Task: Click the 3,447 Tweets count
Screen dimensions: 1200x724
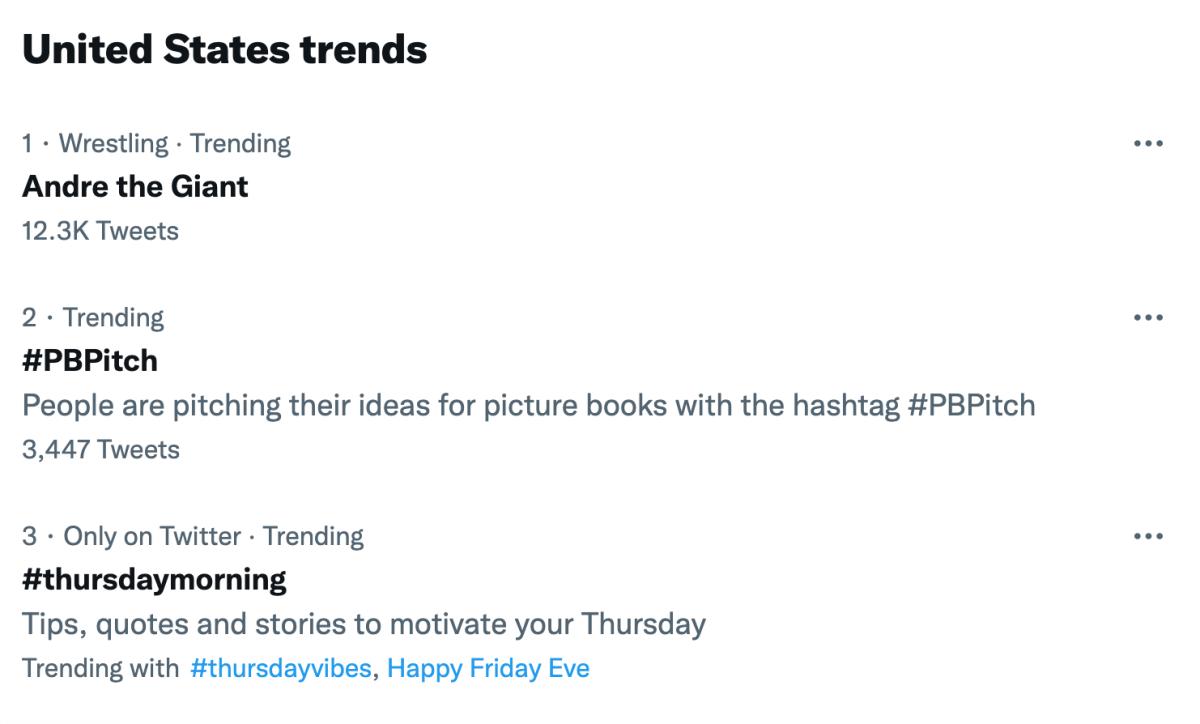Action: 101,449
